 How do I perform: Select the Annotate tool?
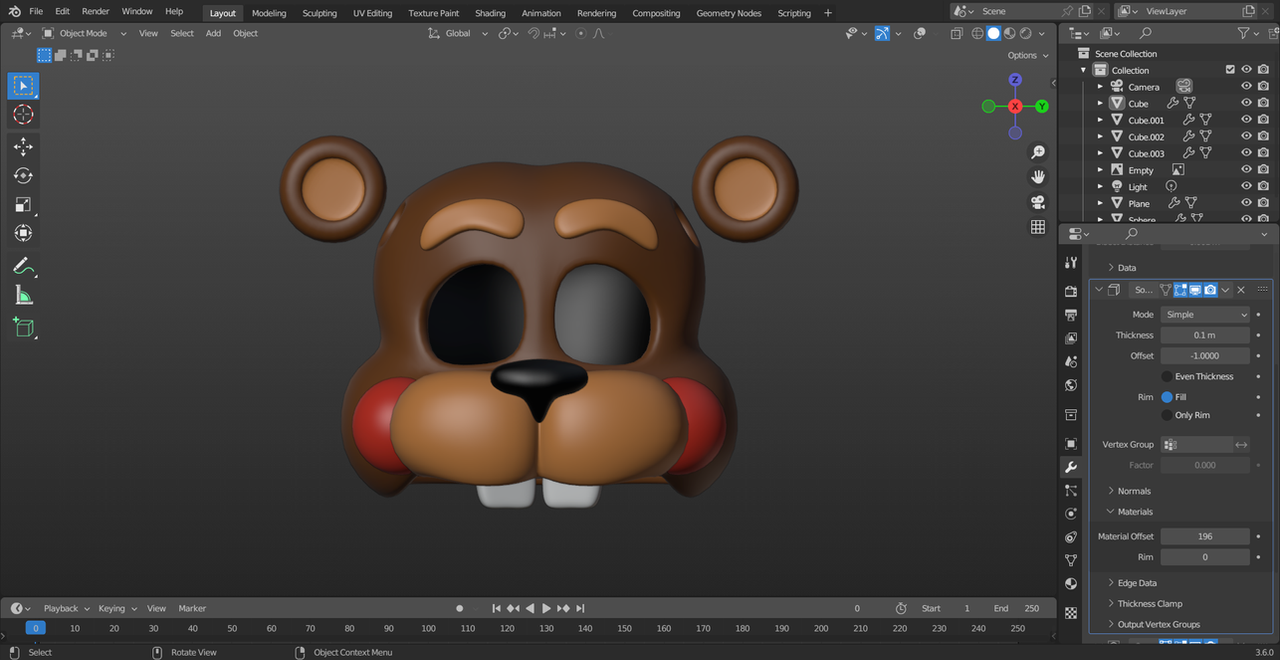click(23, 266)
